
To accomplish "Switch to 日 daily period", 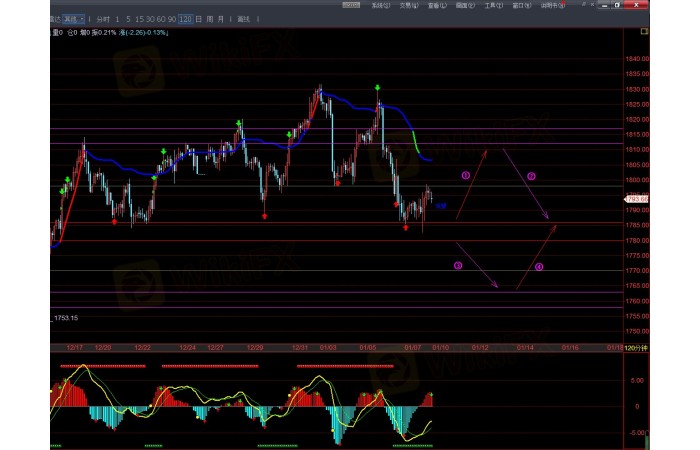I will click(198, 19).
